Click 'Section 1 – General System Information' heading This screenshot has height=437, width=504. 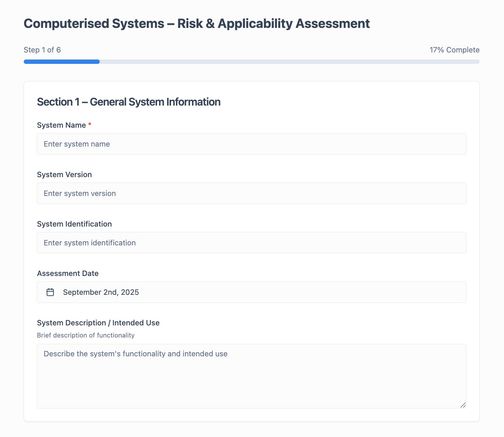[129, 102]
